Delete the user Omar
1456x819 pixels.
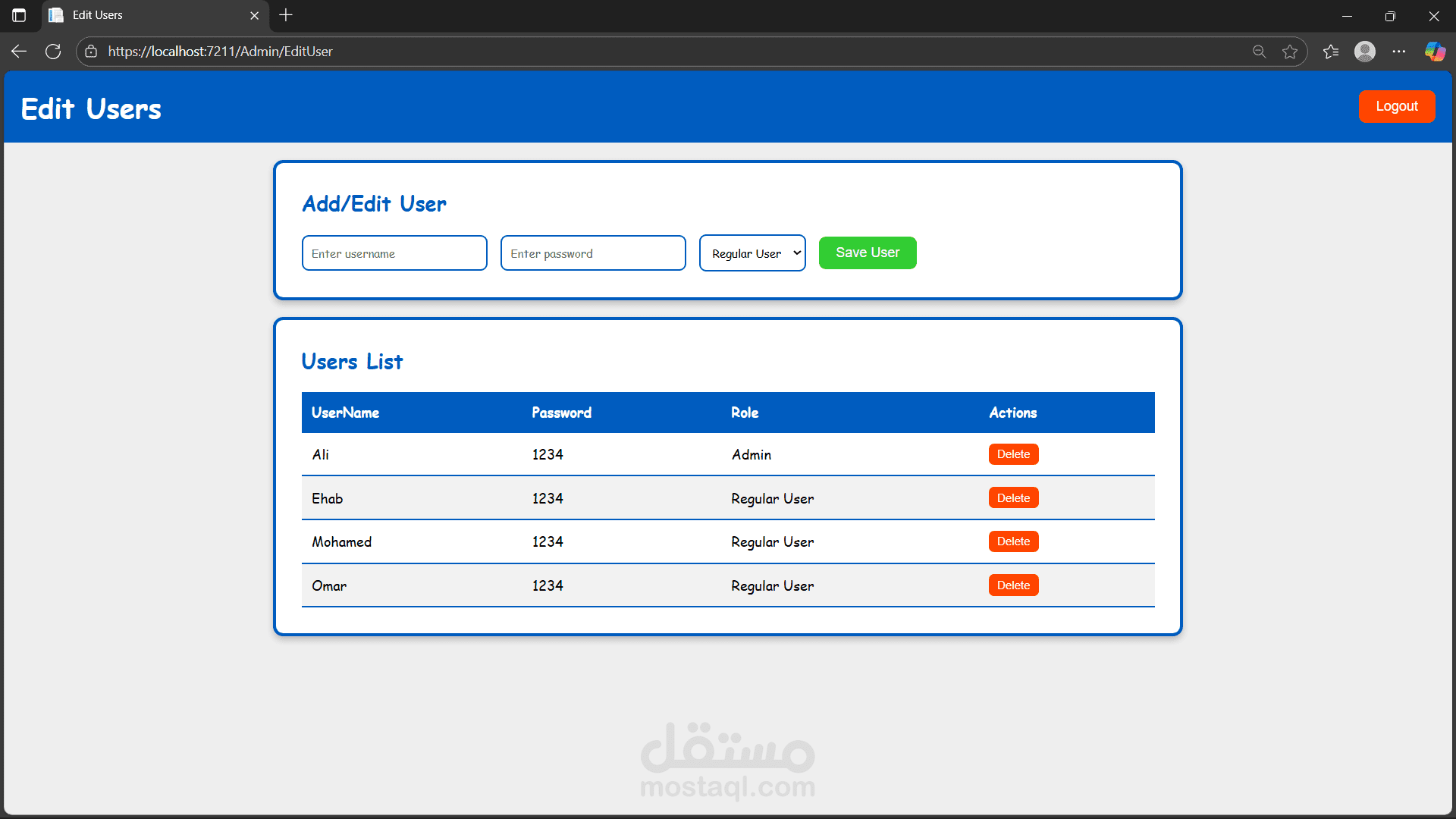coord(1013,585)
